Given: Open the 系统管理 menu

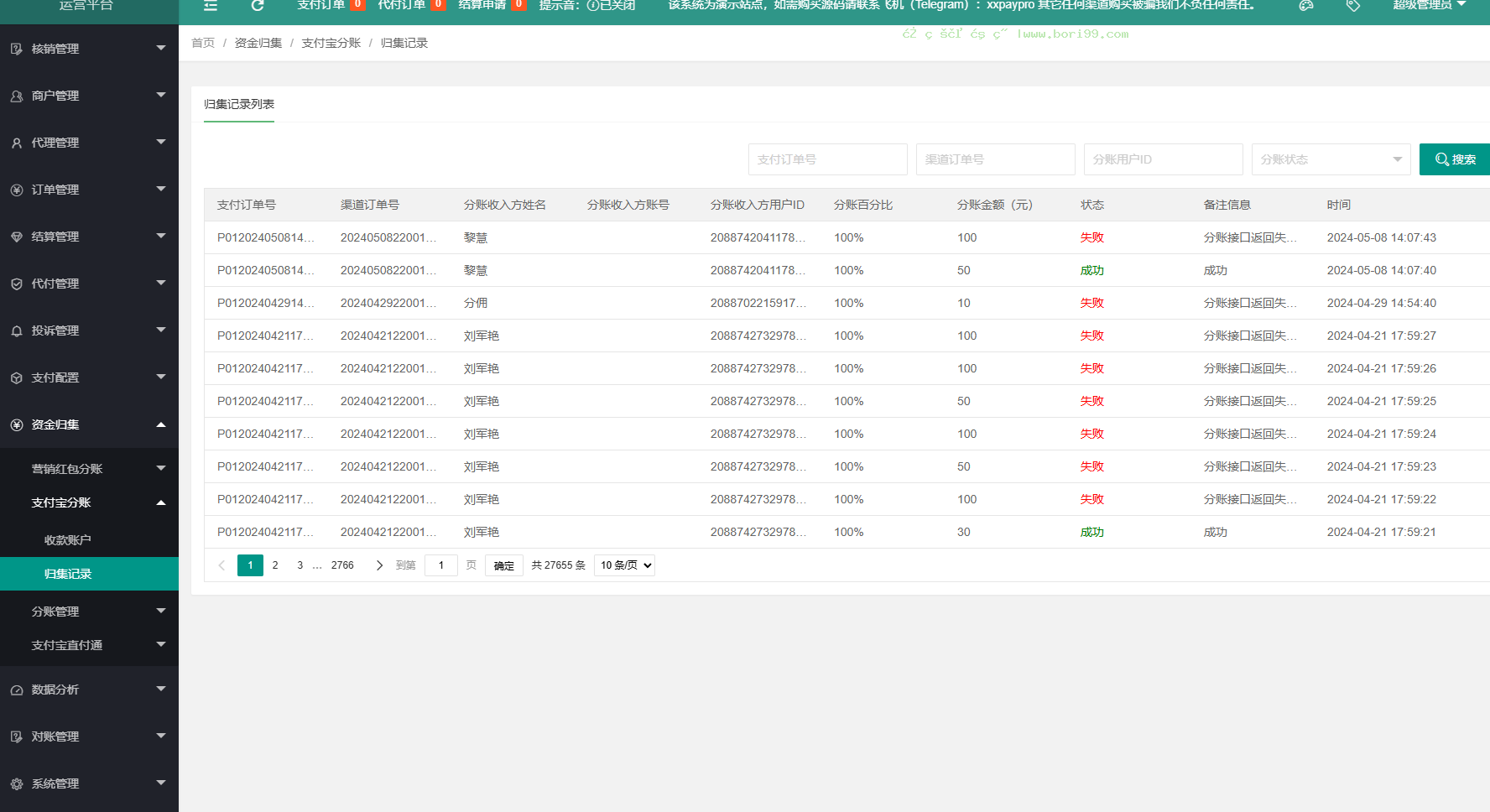Looking at the screenshot, I should [89, 783].
